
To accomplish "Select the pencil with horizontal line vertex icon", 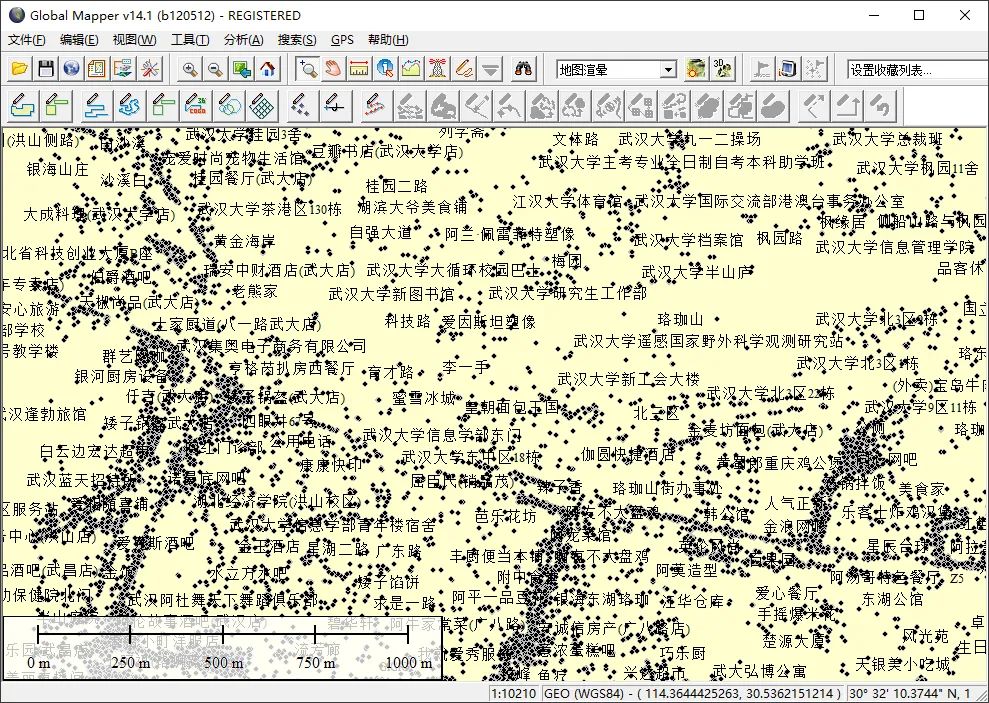I will [x=334, y=105].
